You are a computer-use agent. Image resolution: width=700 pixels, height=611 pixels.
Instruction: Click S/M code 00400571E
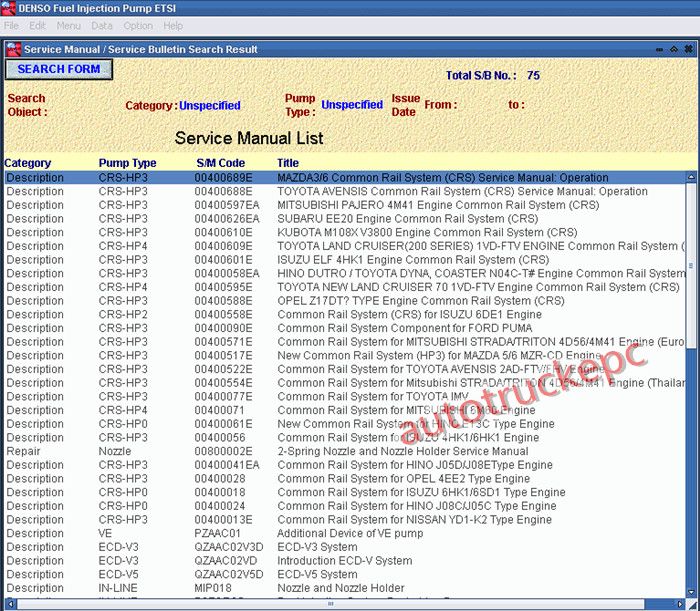tap(223, 342)
